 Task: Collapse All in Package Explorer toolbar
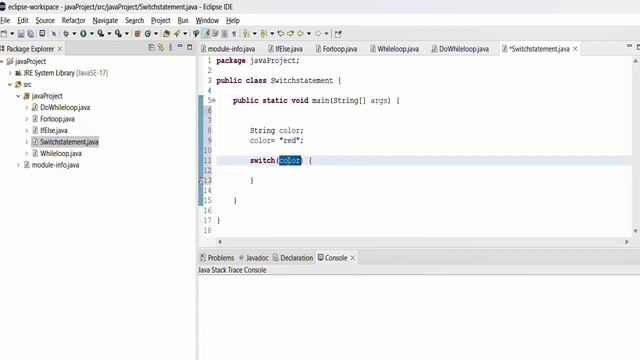(x=151, y=48)
